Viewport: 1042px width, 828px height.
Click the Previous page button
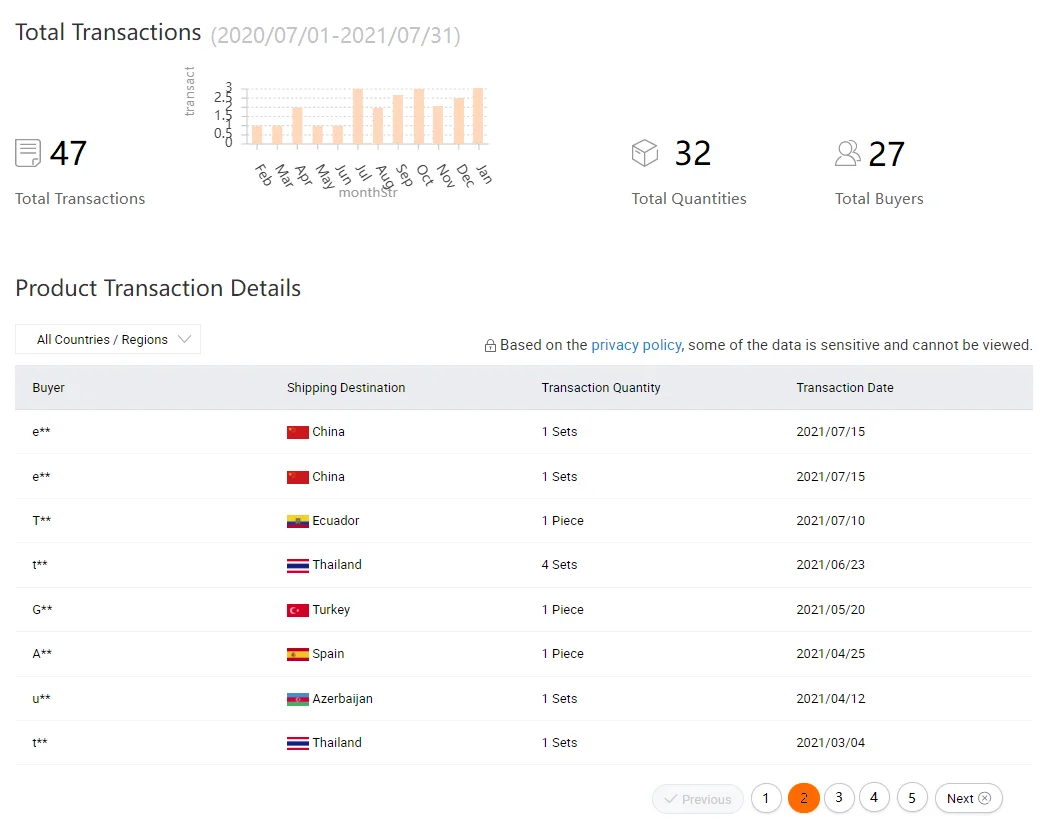click(x=697, y=799)
